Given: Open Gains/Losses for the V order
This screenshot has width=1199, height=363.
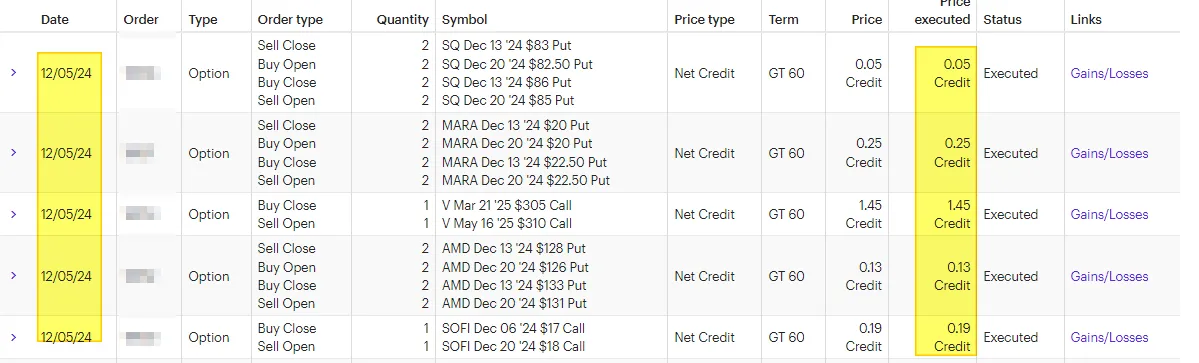Looking at the screenshot, I should click(x=1109, y=215).
